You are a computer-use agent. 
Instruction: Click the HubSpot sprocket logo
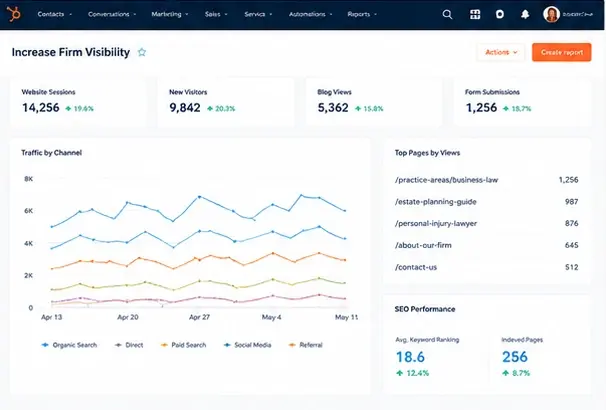[14, 14]
